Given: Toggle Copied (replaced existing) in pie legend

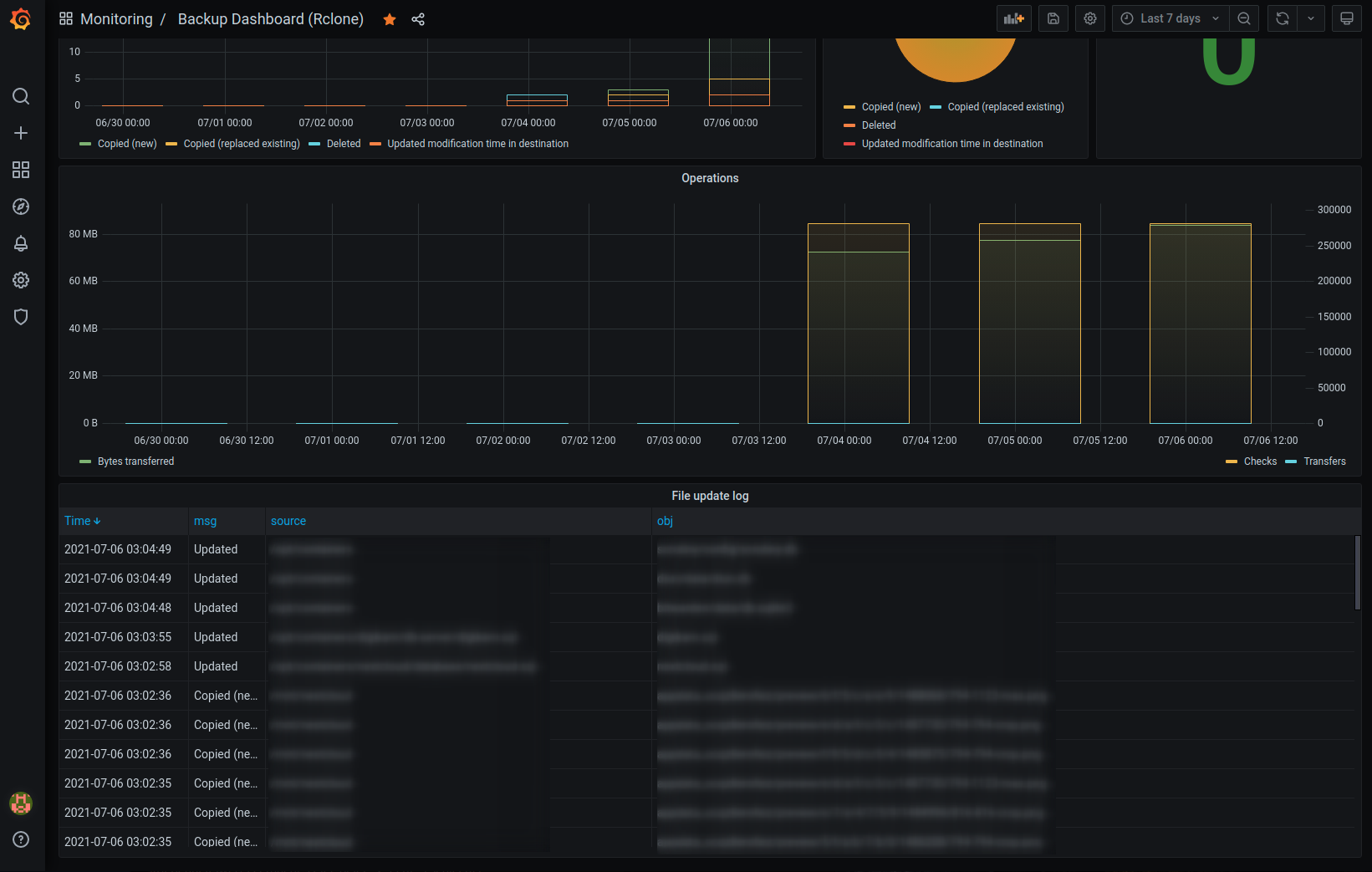Looking at the screenshot, I should pyautogui.click(x=1006, y=107).
